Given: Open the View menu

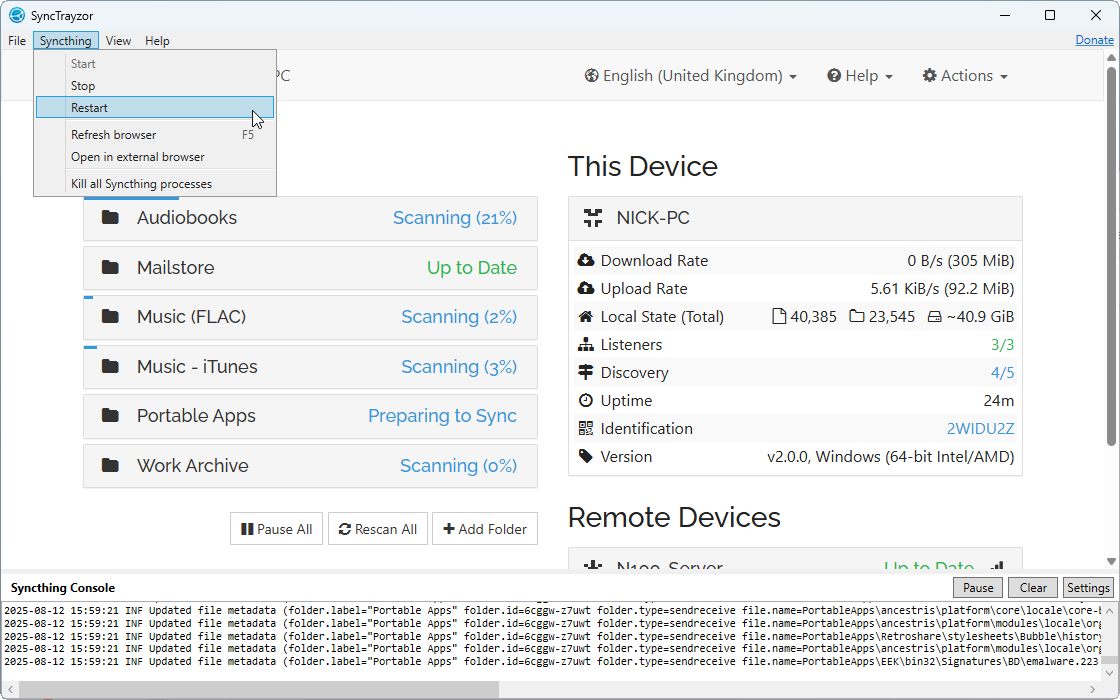Looking at the screenshot, I should [x=118, y=41].
